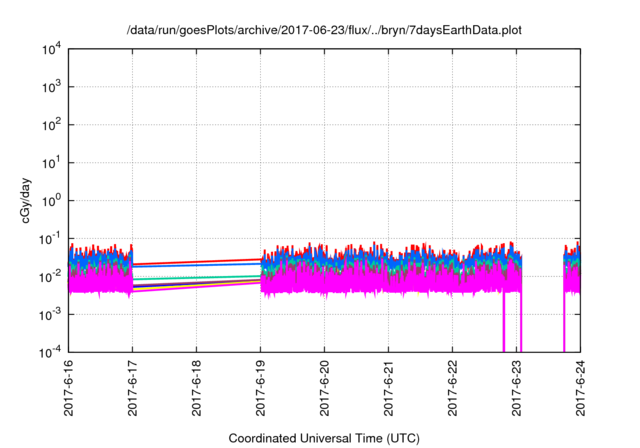Image resolution: width=640 pixels, height=448 pixels.
Task: Click the 2017-6-19 date label
Action: [x=260, y=388]
